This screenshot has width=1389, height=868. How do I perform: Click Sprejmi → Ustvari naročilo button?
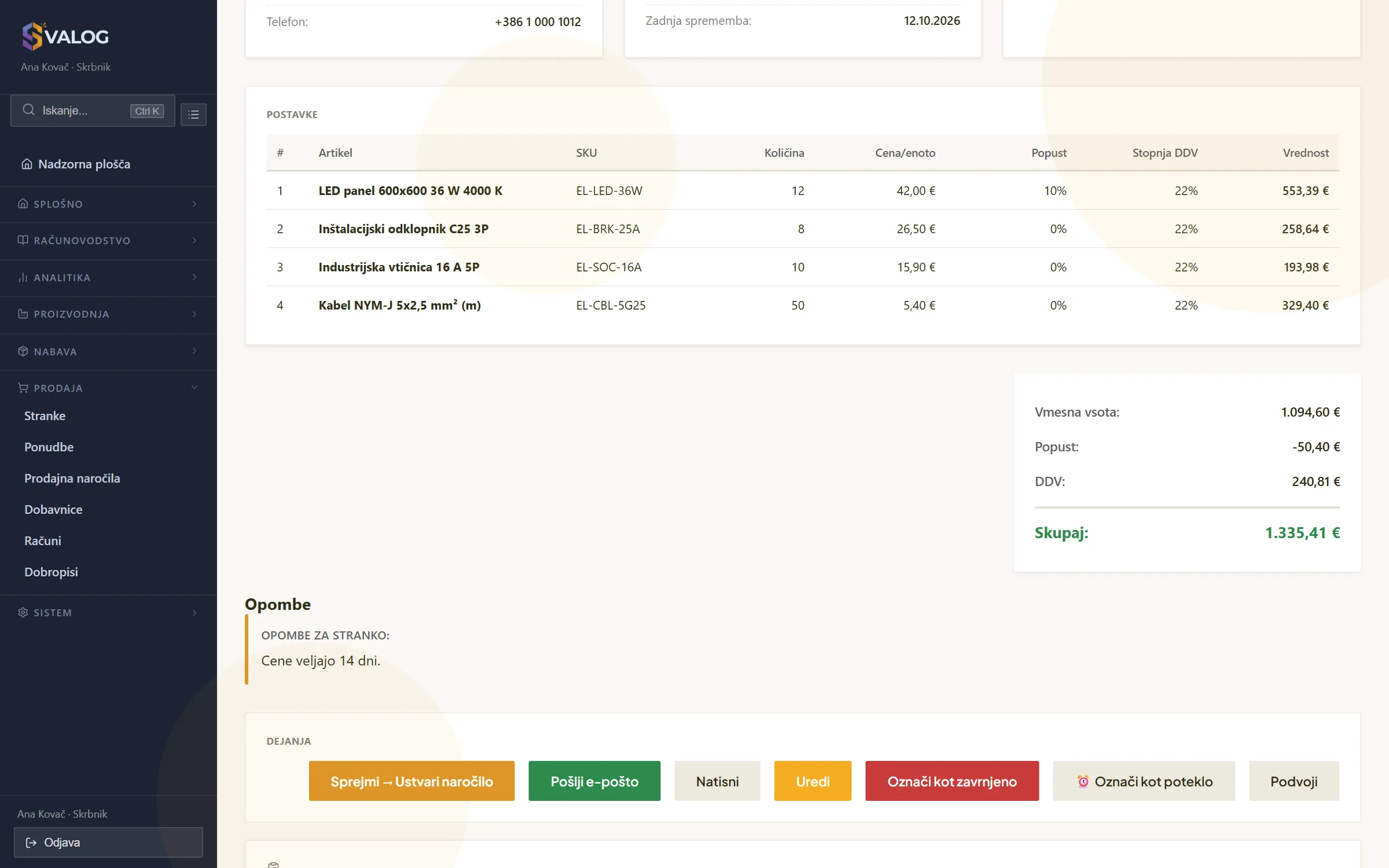[x=411, y=781]
